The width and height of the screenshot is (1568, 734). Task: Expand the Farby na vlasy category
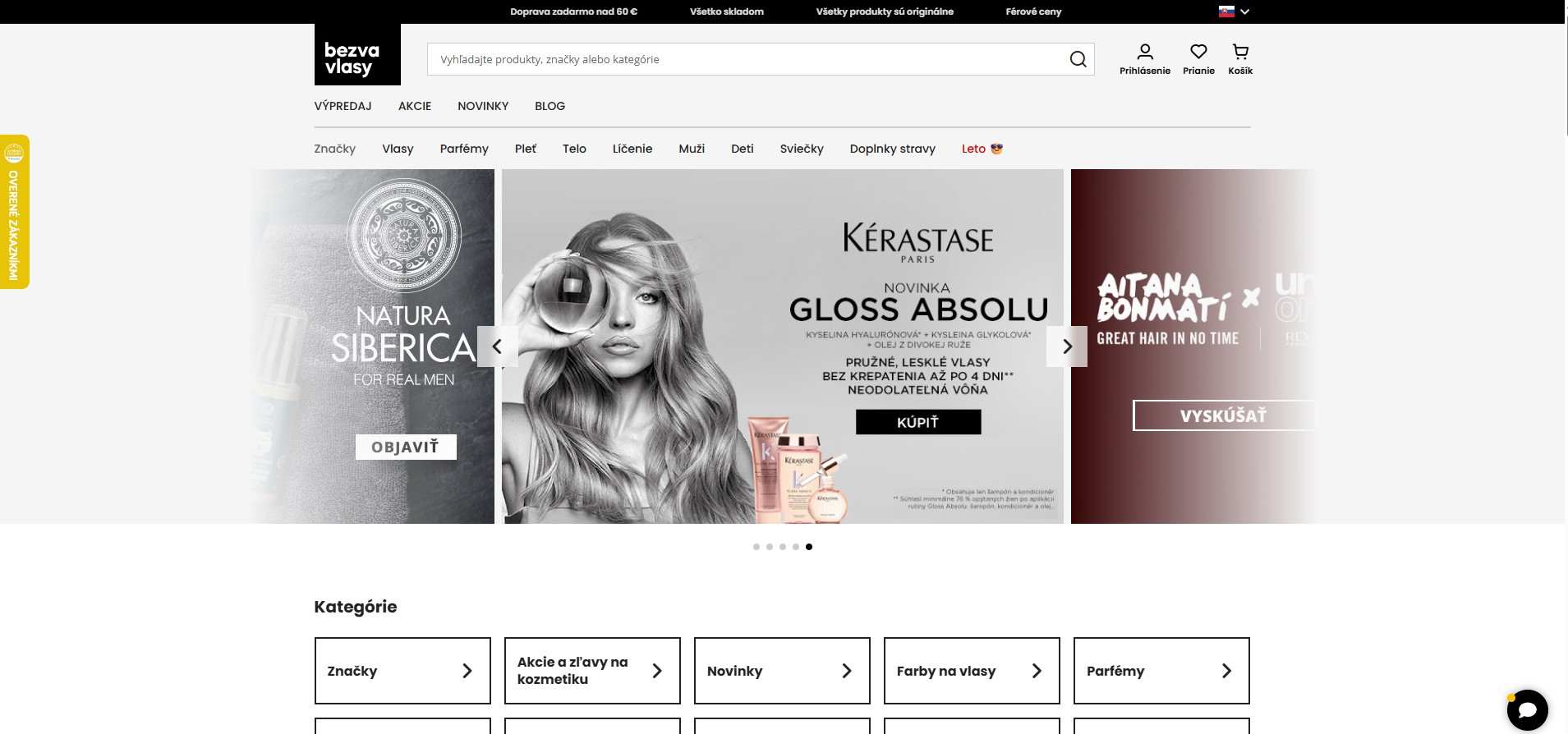(972, 671)
